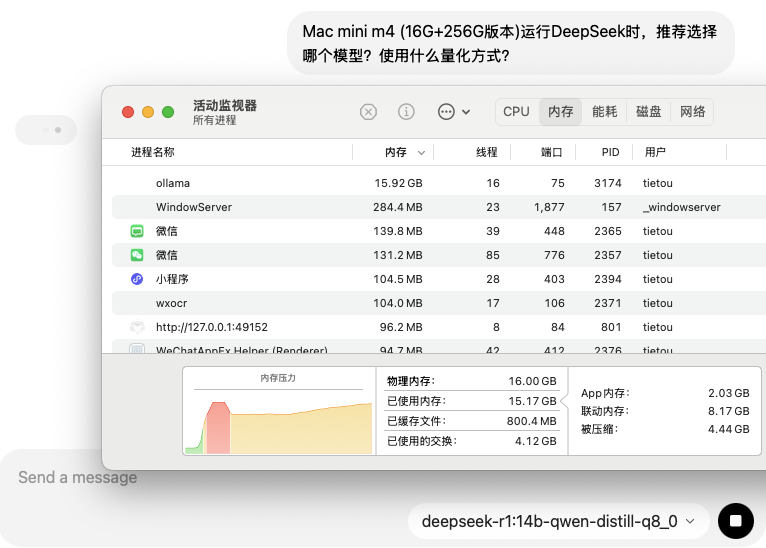This screenshot has width=766, height=548.
Task: Click the 15.92 GB memory value
Action: (398, 183)
